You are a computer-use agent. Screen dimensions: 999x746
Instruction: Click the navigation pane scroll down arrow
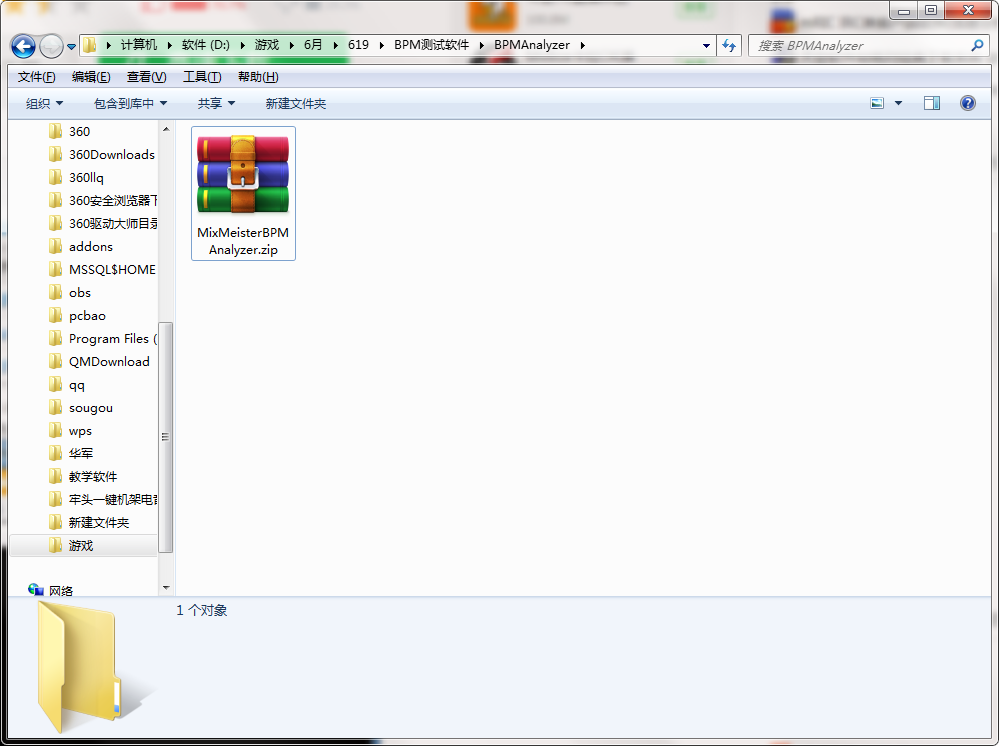click(x=166, y=587)
